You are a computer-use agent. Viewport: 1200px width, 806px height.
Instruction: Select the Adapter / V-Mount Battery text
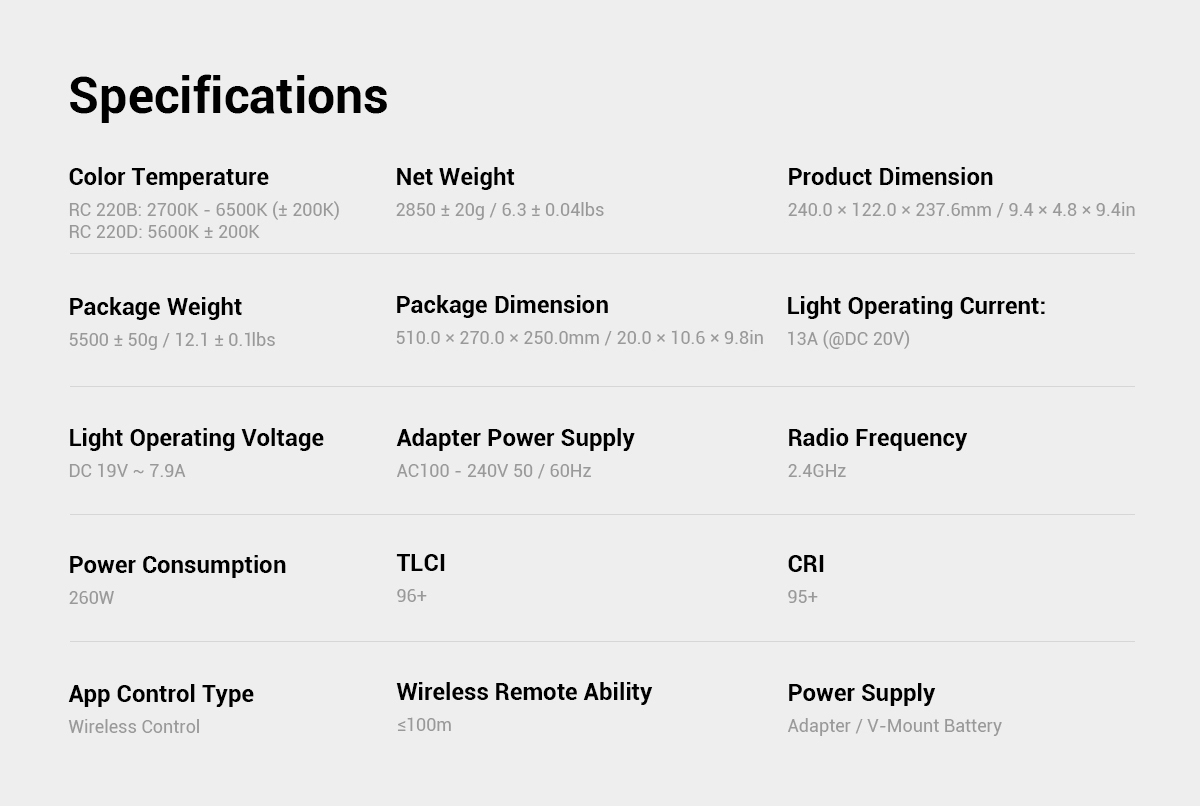point(894,726)
